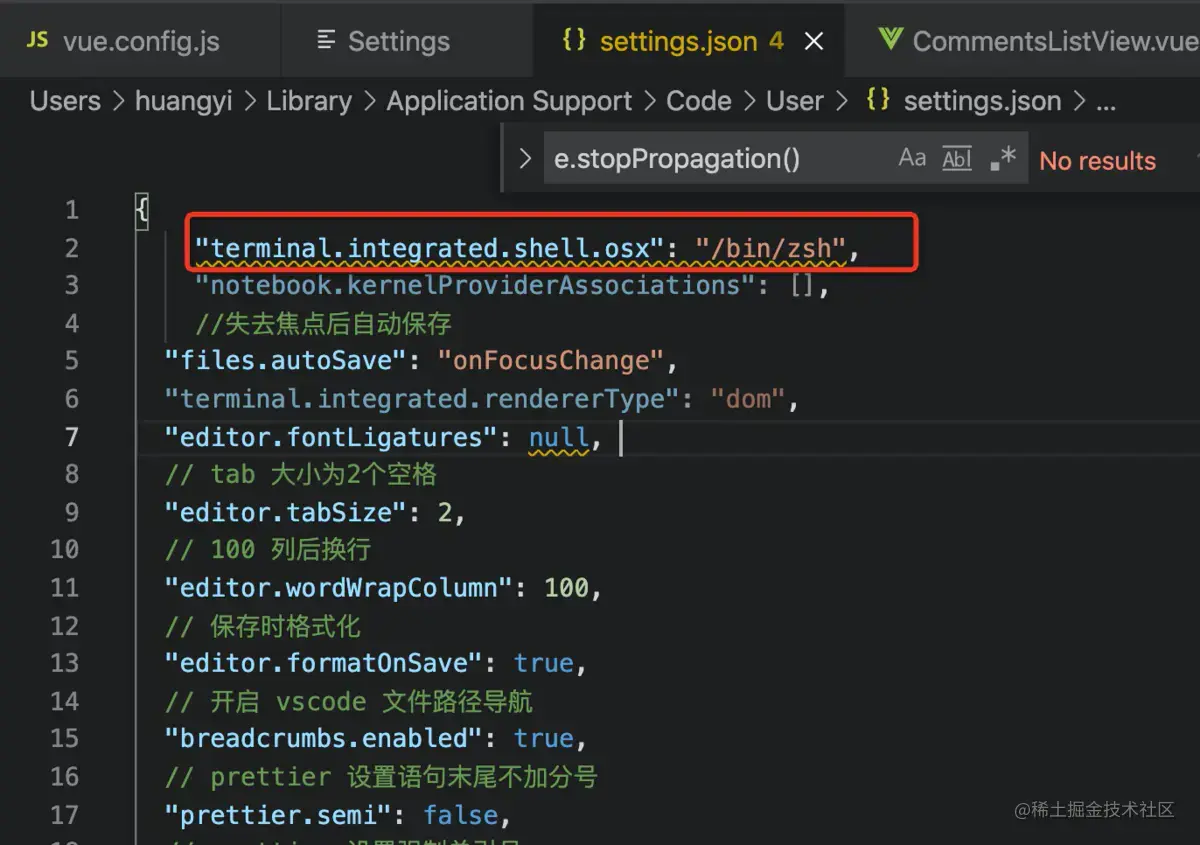
Task: Open the CommentsListView.vue tab
Action: 1054,41
